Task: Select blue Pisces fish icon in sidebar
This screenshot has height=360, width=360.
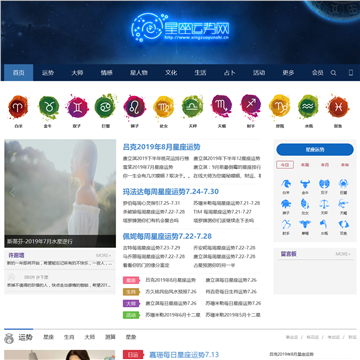Action: (343, 224)
